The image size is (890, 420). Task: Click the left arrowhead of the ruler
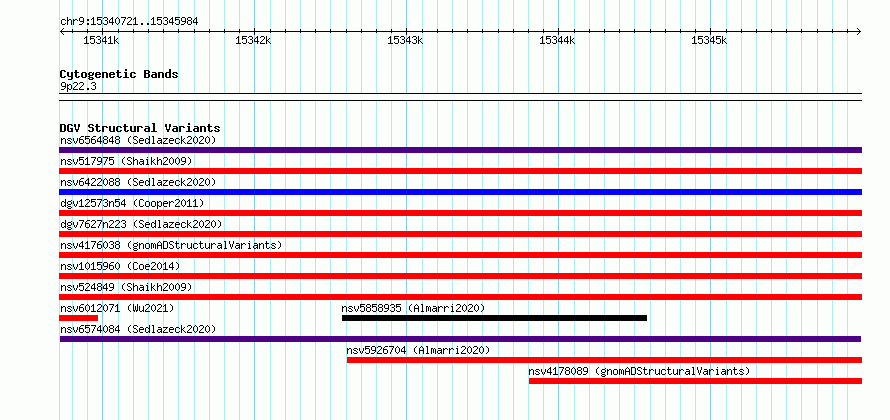tap(62, 32)
